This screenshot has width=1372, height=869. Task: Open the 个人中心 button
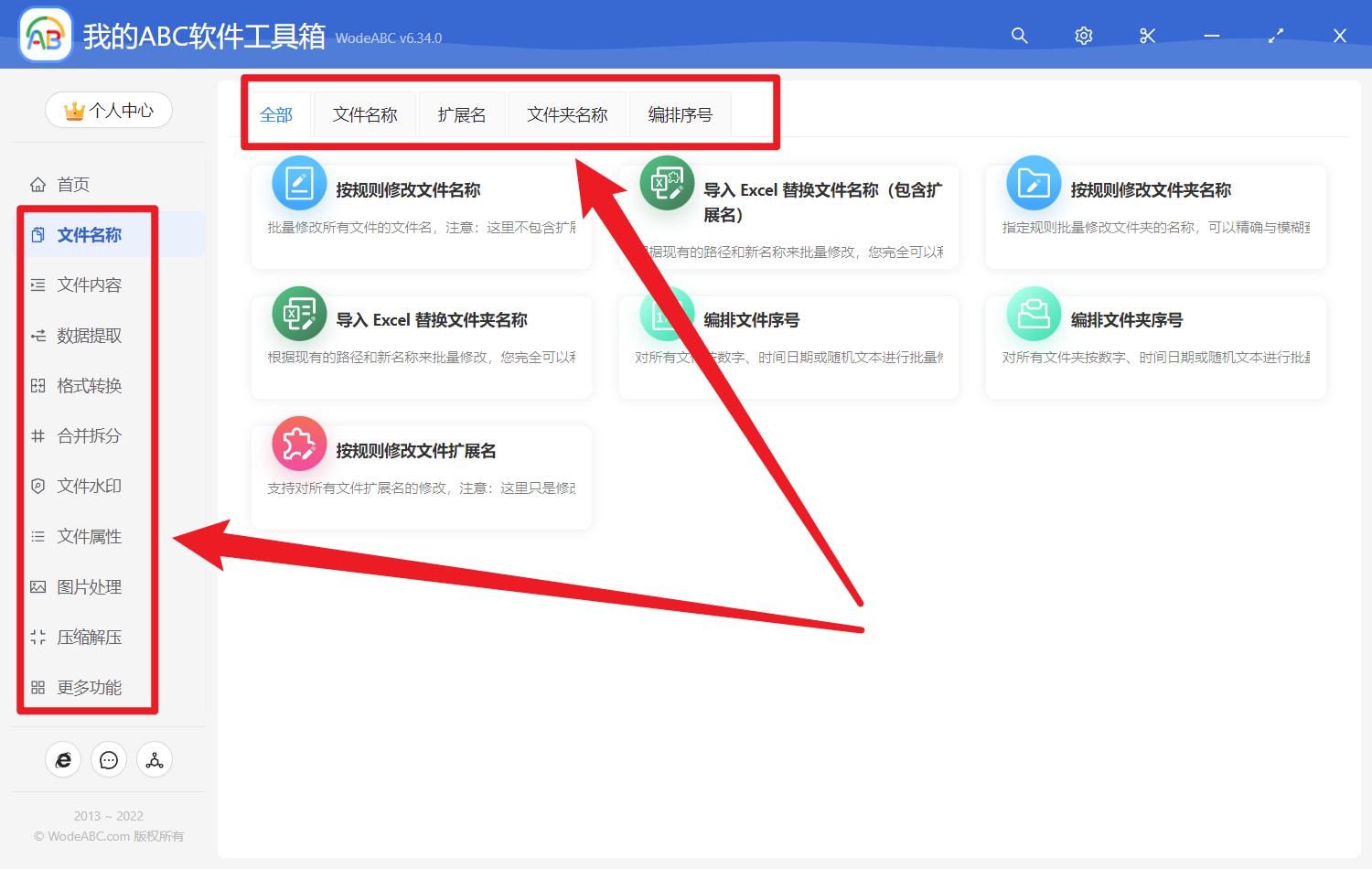[x=109, y=111]
